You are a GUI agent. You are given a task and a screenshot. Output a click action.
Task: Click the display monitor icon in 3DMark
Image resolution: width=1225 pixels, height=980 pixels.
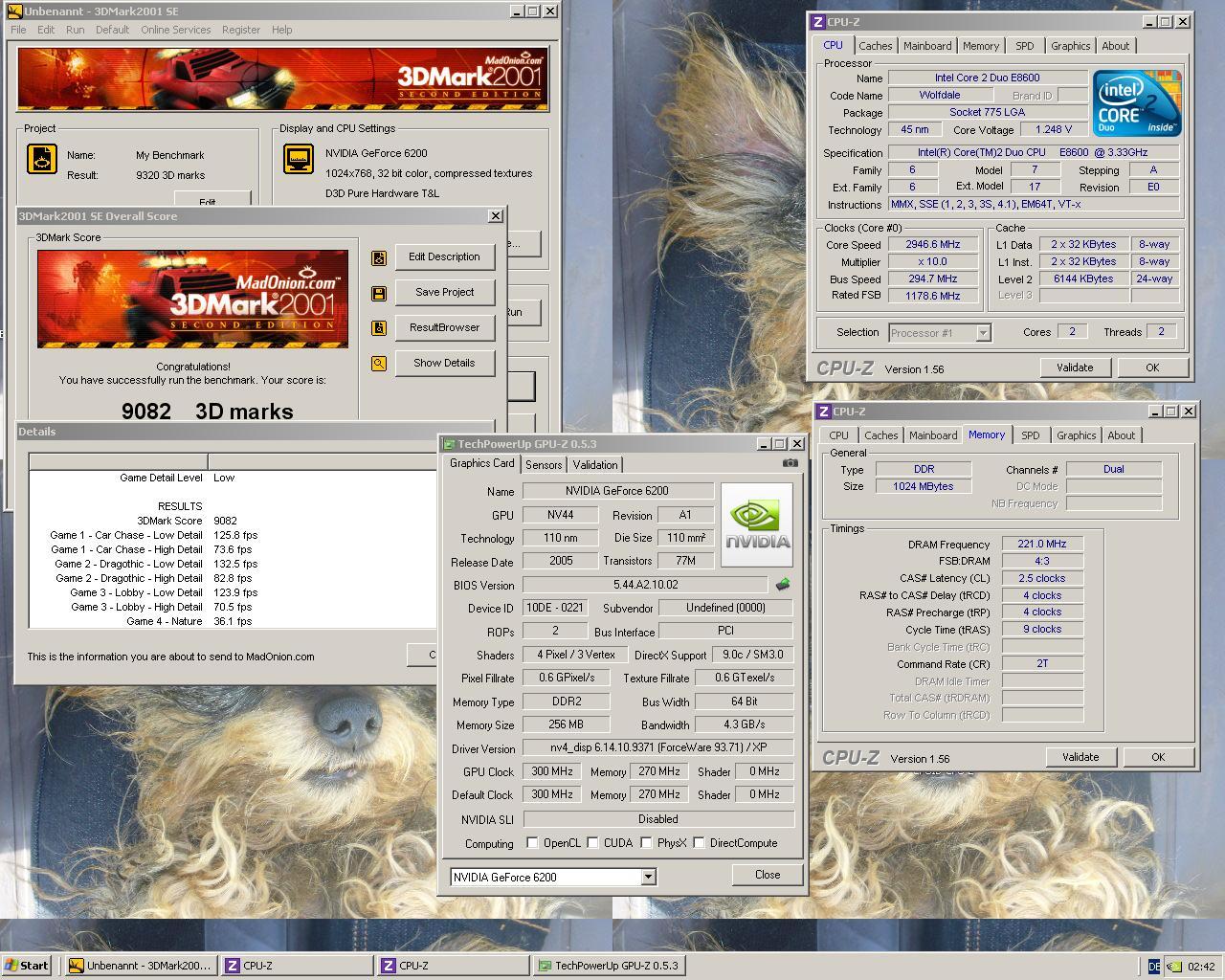(x=299, y=159)
